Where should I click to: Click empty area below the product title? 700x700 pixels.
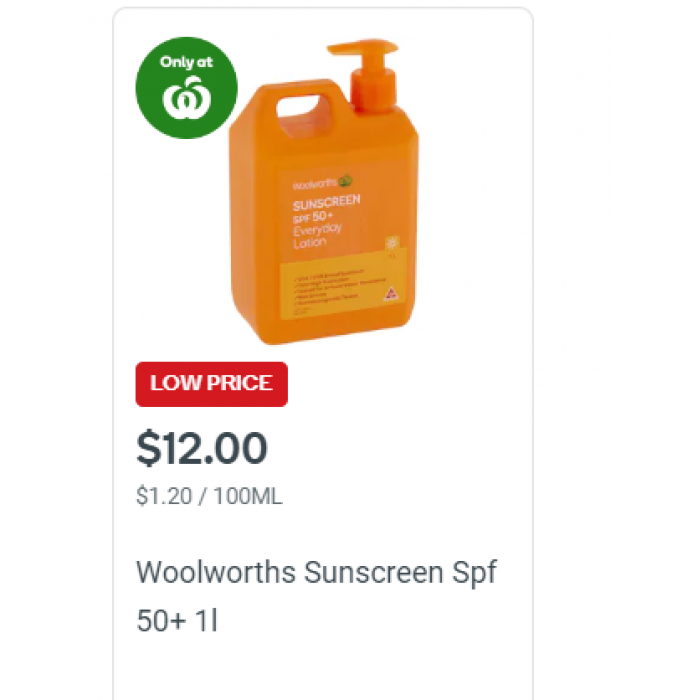pyautogui.click(x=322, y=667)
